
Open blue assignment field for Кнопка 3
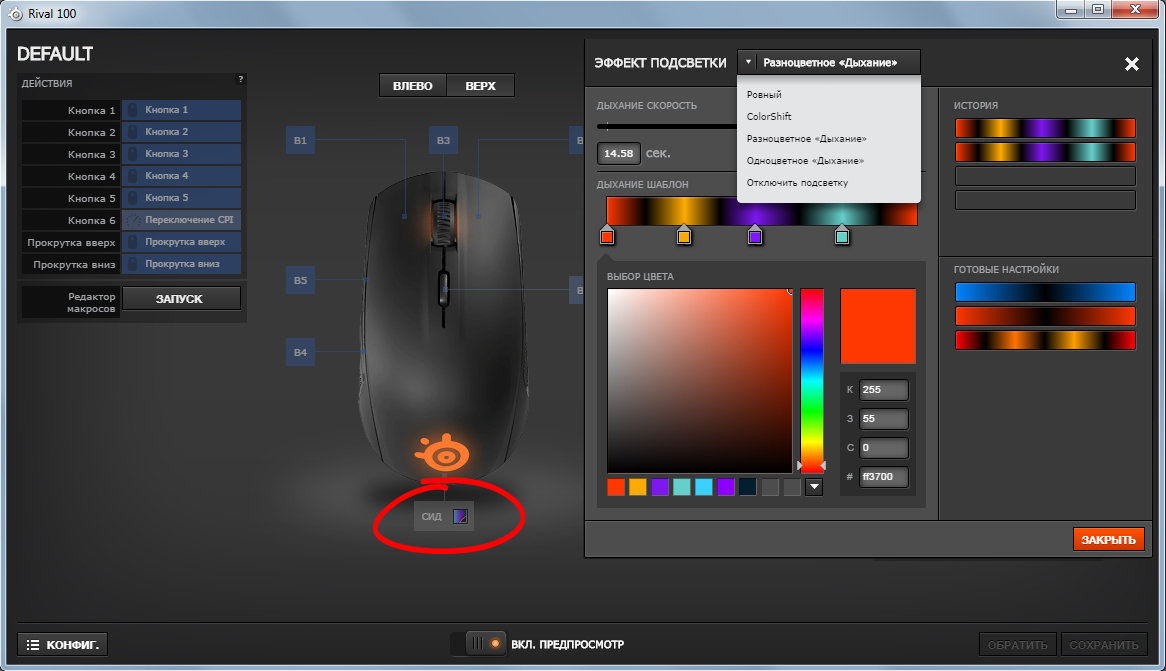click(x=181, y=154)
